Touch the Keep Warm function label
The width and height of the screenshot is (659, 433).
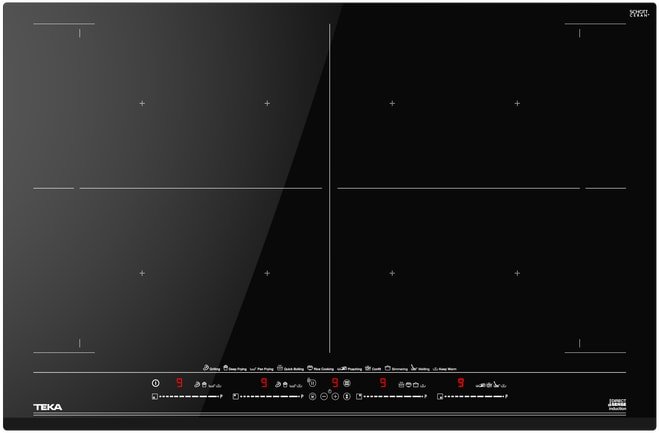[445, 368]
